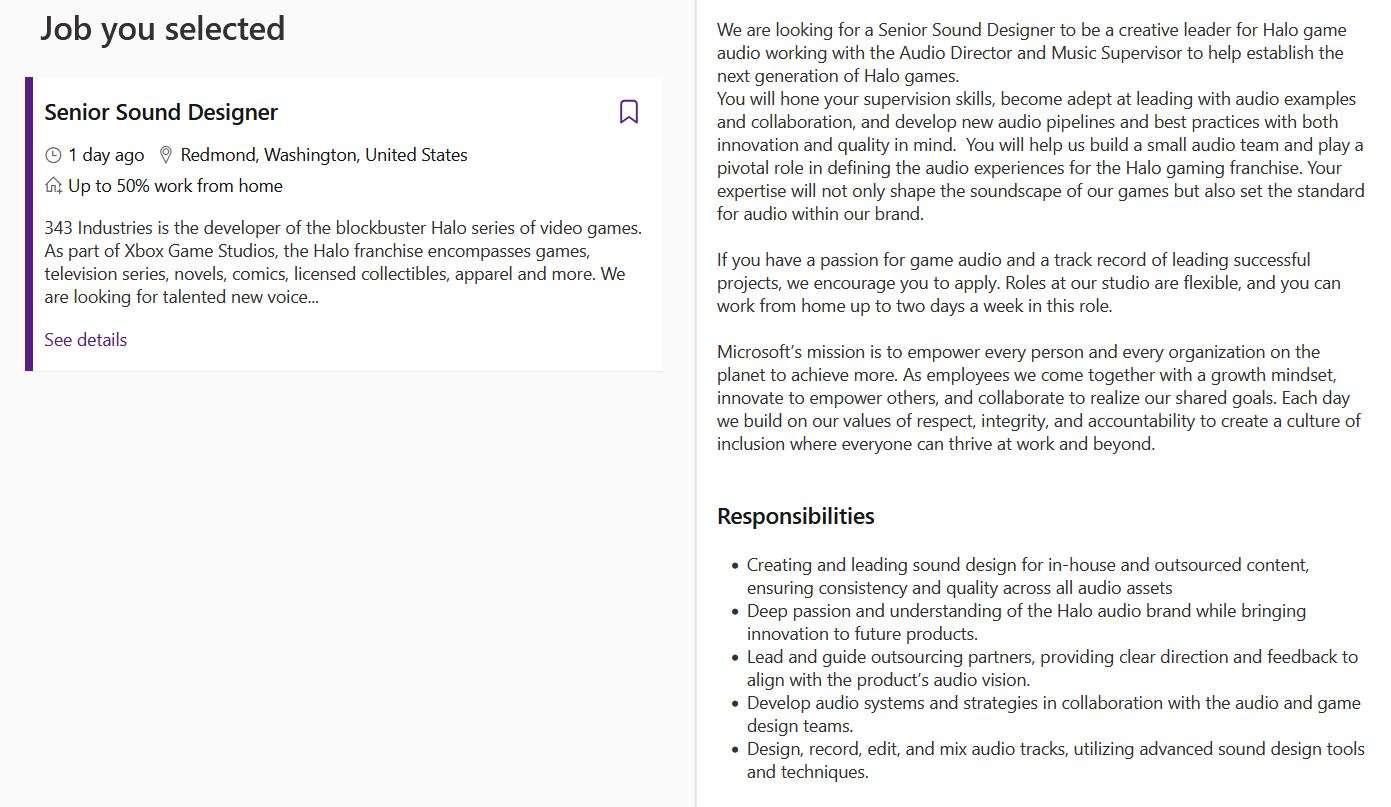
Task: Click the Develop audio systems and strategies bullet
Action: 1054,714
